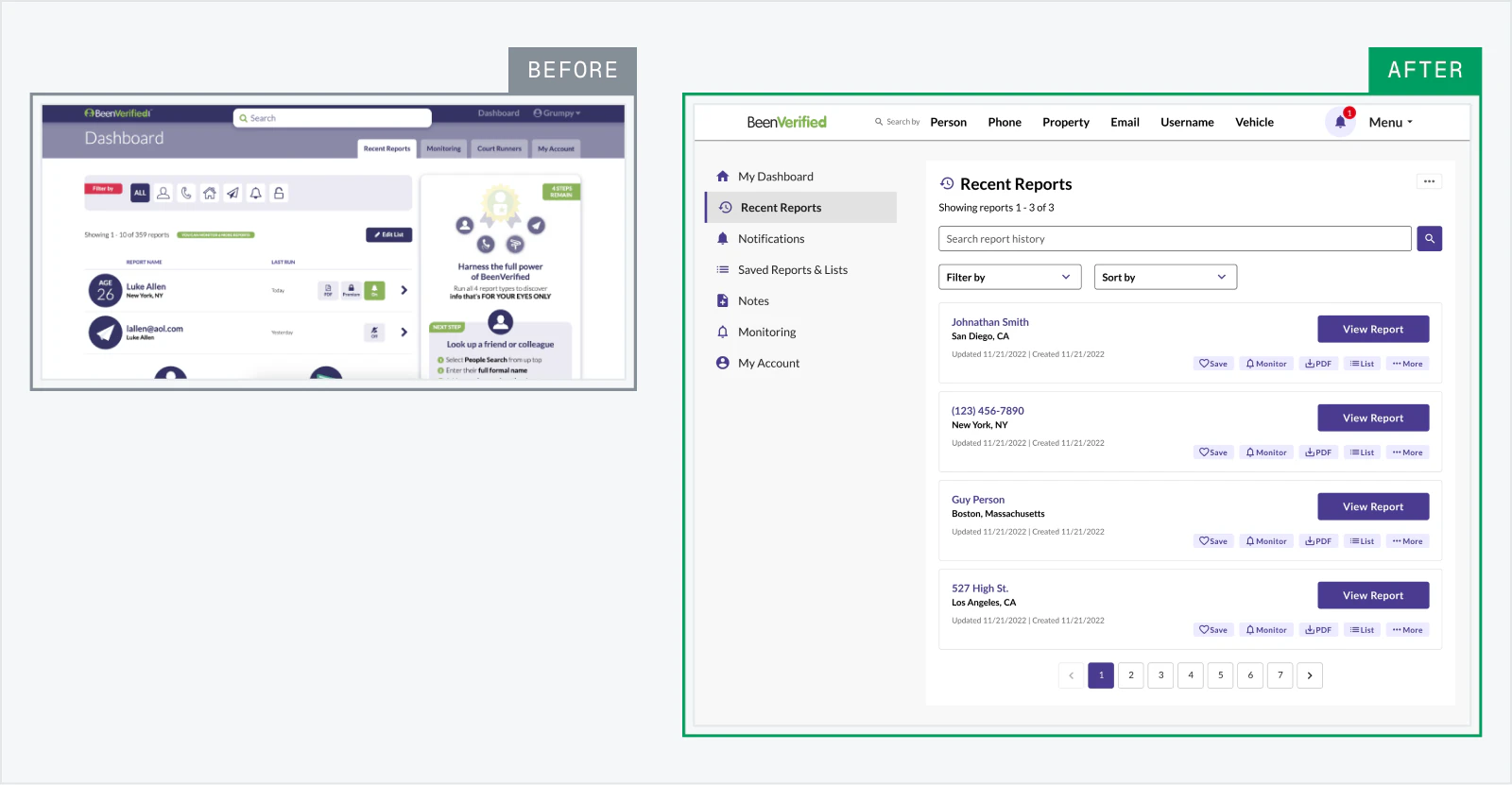The image size is (1512, 785).
Task: Focus the Search box in Before dashboard header
Action: point(333,118)
